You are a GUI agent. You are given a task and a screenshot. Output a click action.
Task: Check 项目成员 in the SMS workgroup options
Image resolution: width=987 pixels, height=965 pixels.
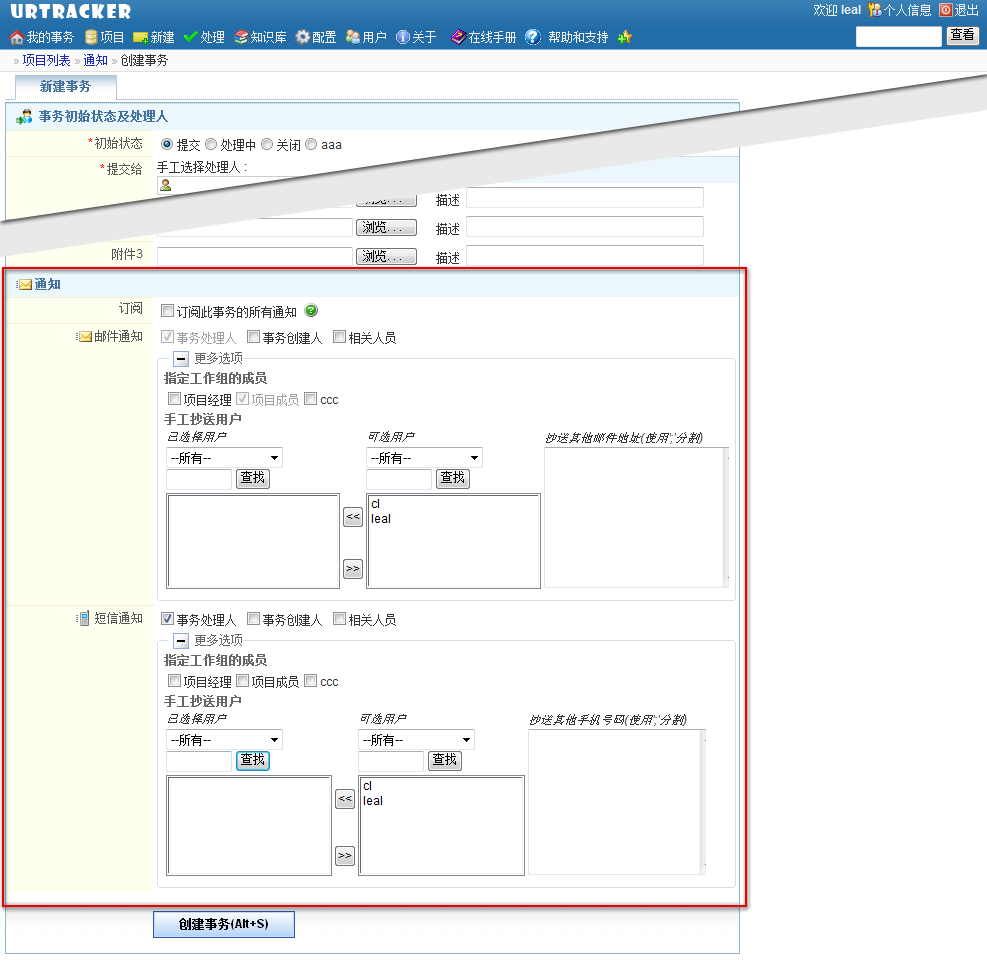pyautogui.click(x=242, y=680)
